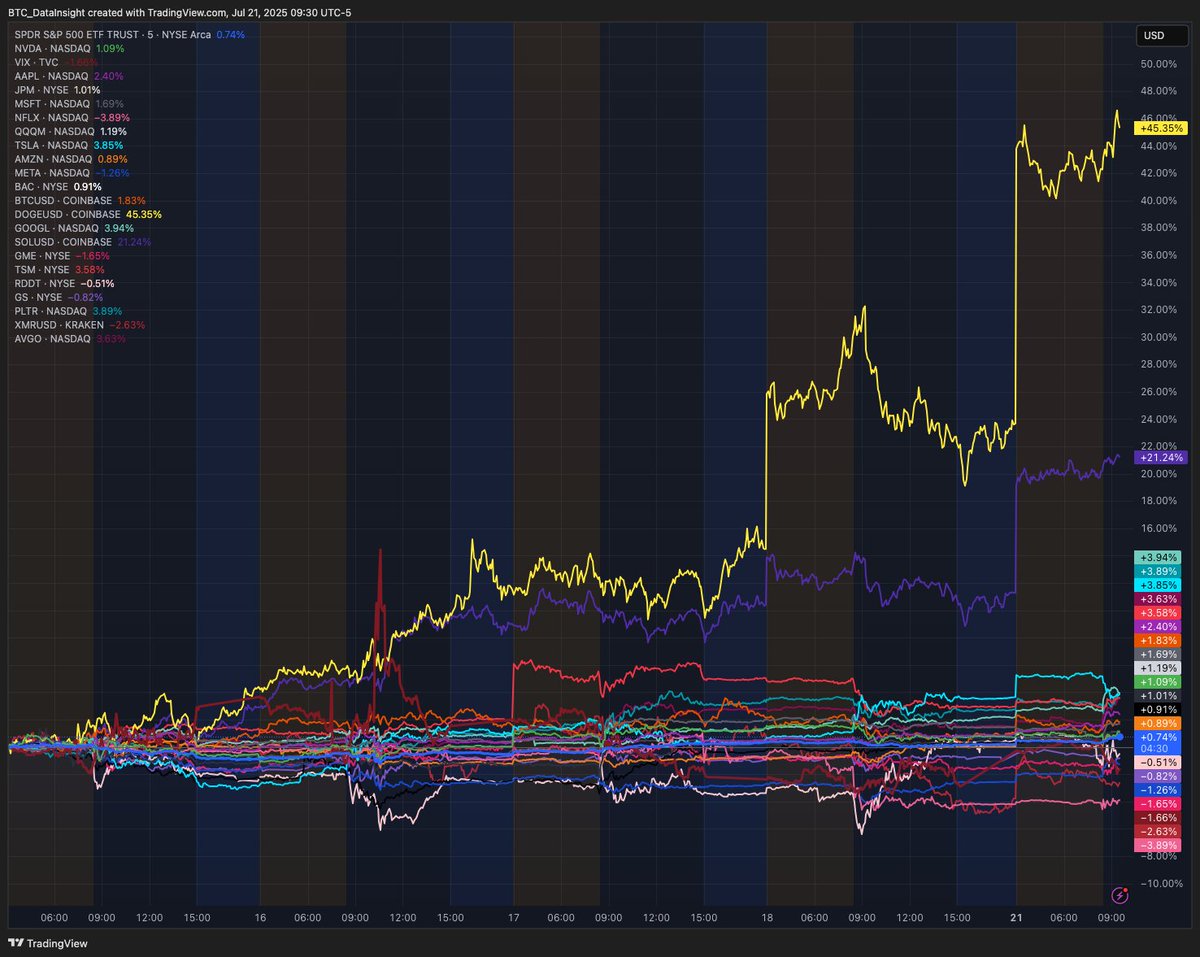Image resolution: width=1200 pixels, height=957 pixels.
Task: Click the date label 18 on the time axis
Action: 766,917
